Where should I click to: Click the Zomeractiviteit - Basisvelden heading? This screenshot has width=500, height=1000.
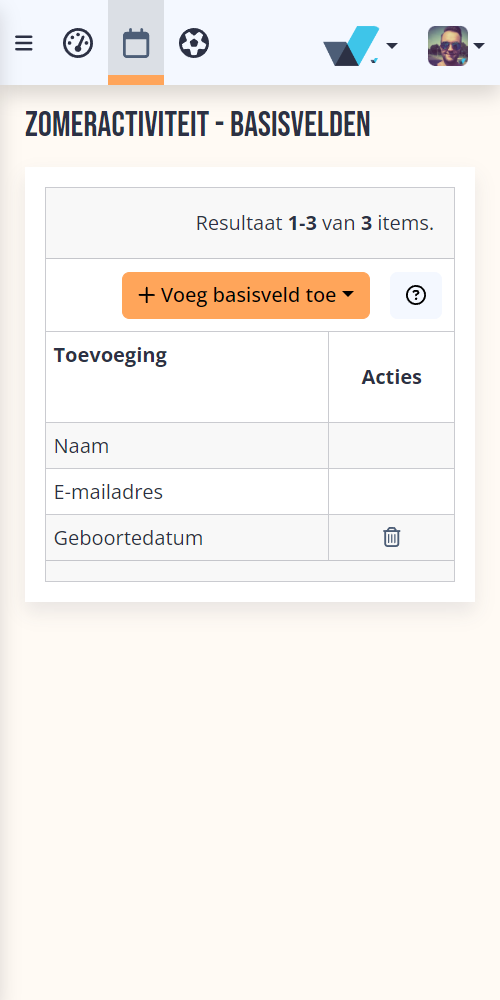coord(198,125)
